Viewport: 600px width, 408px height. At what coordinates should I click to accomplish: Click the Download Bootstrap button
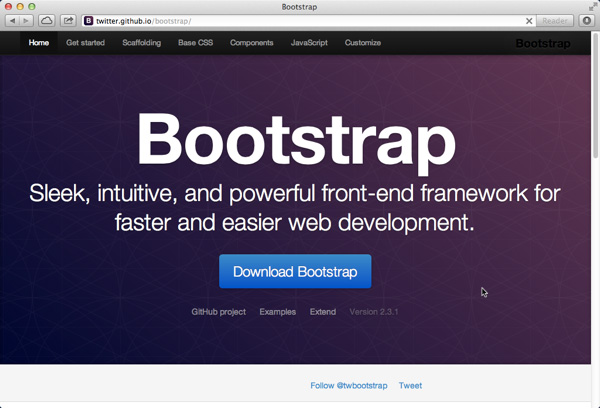295,271
